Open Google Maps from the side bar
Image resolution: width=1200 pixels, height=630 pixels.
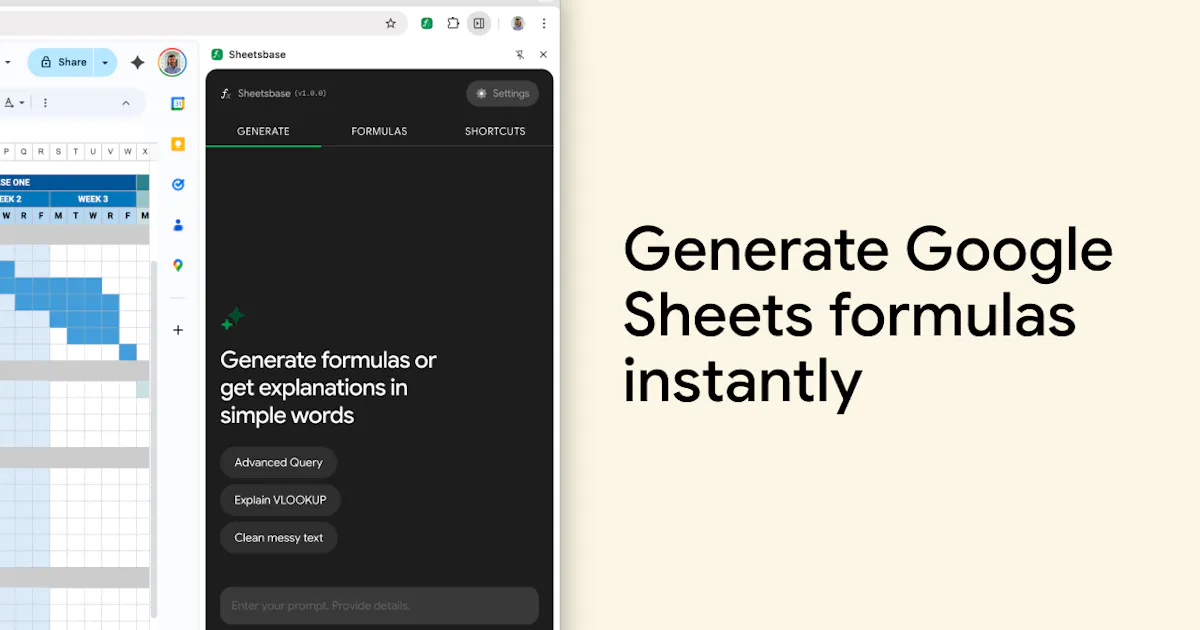coord(178,265)
